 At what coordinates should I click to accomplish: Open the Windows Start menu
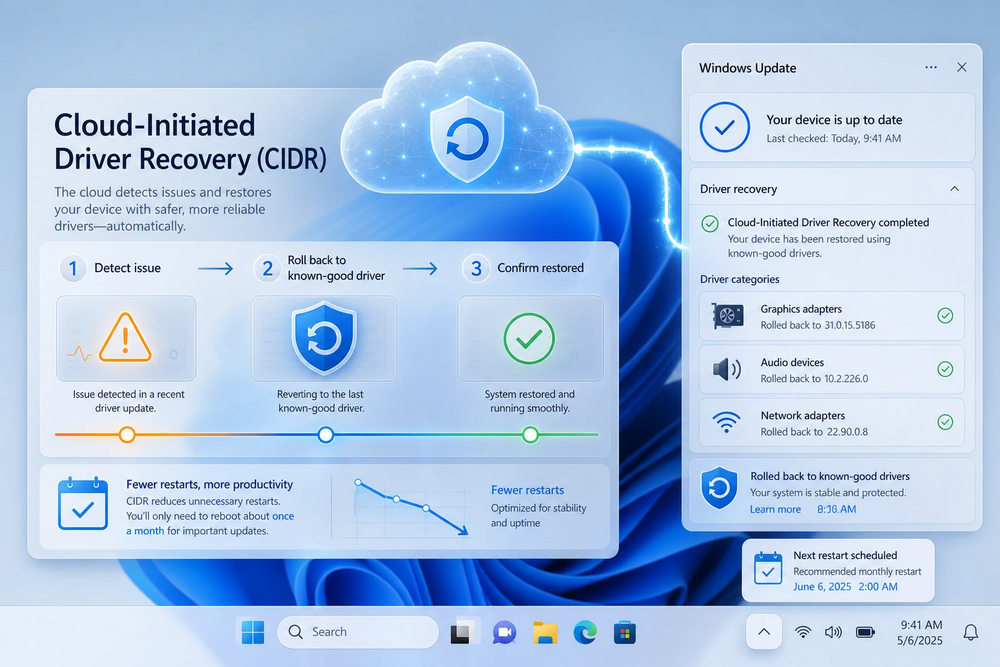[253, 632]
